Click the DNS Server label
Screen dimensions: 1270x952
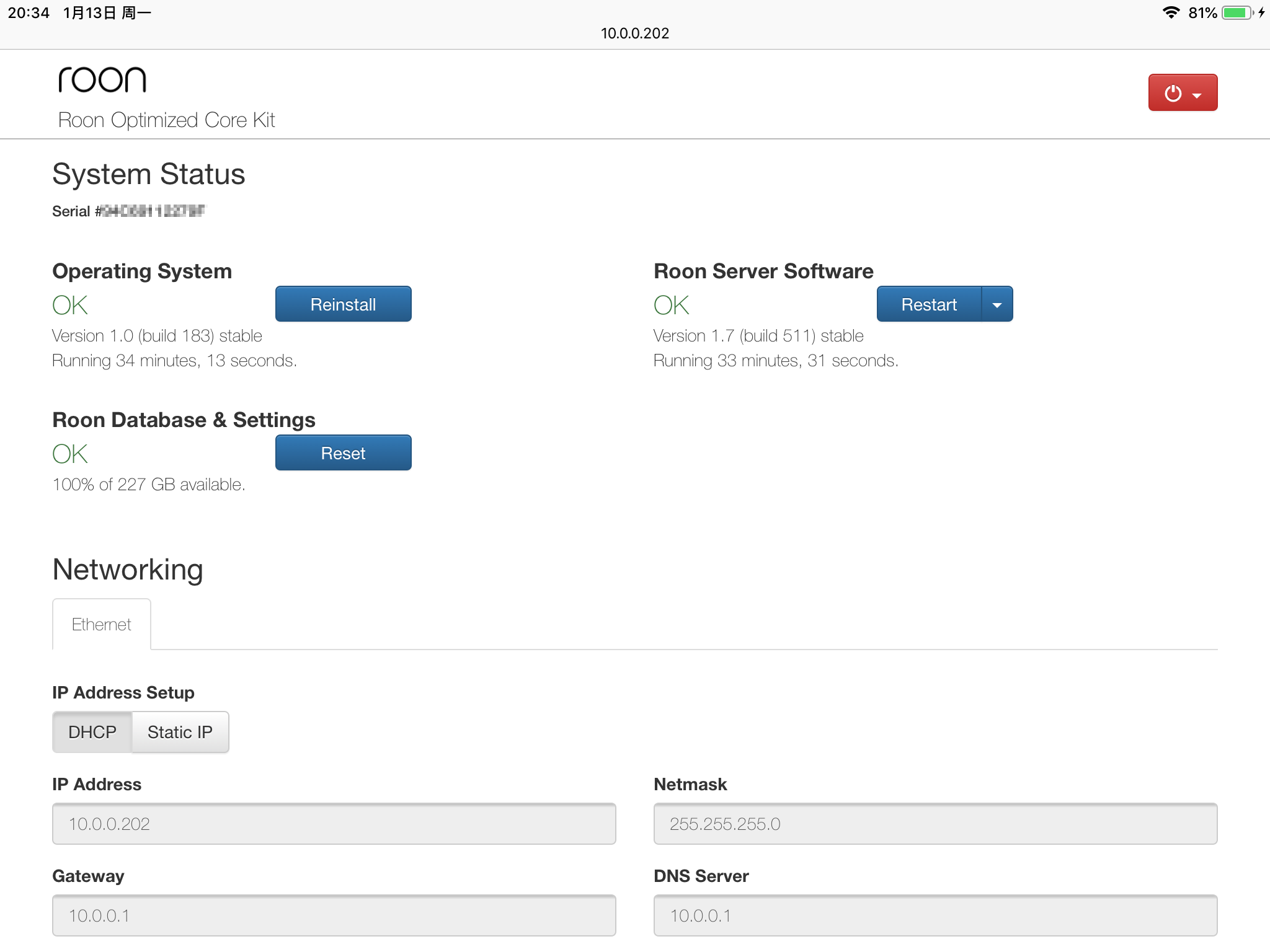[x=701, y=876]
